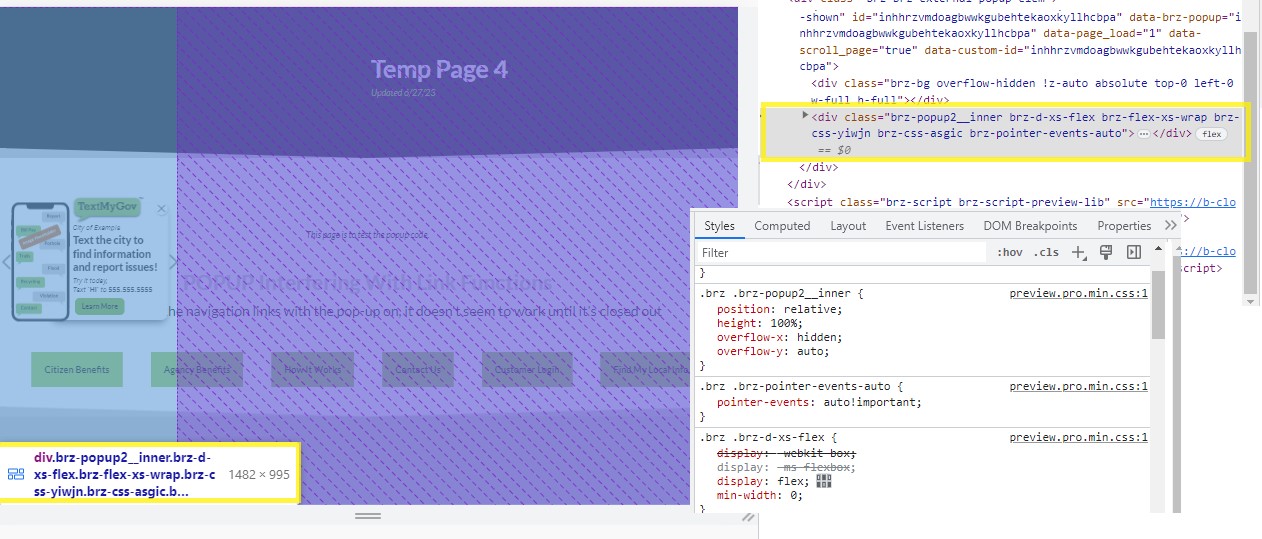Switch to the Styles tab
Screen dimensions: 1262x539
[719, 226]
